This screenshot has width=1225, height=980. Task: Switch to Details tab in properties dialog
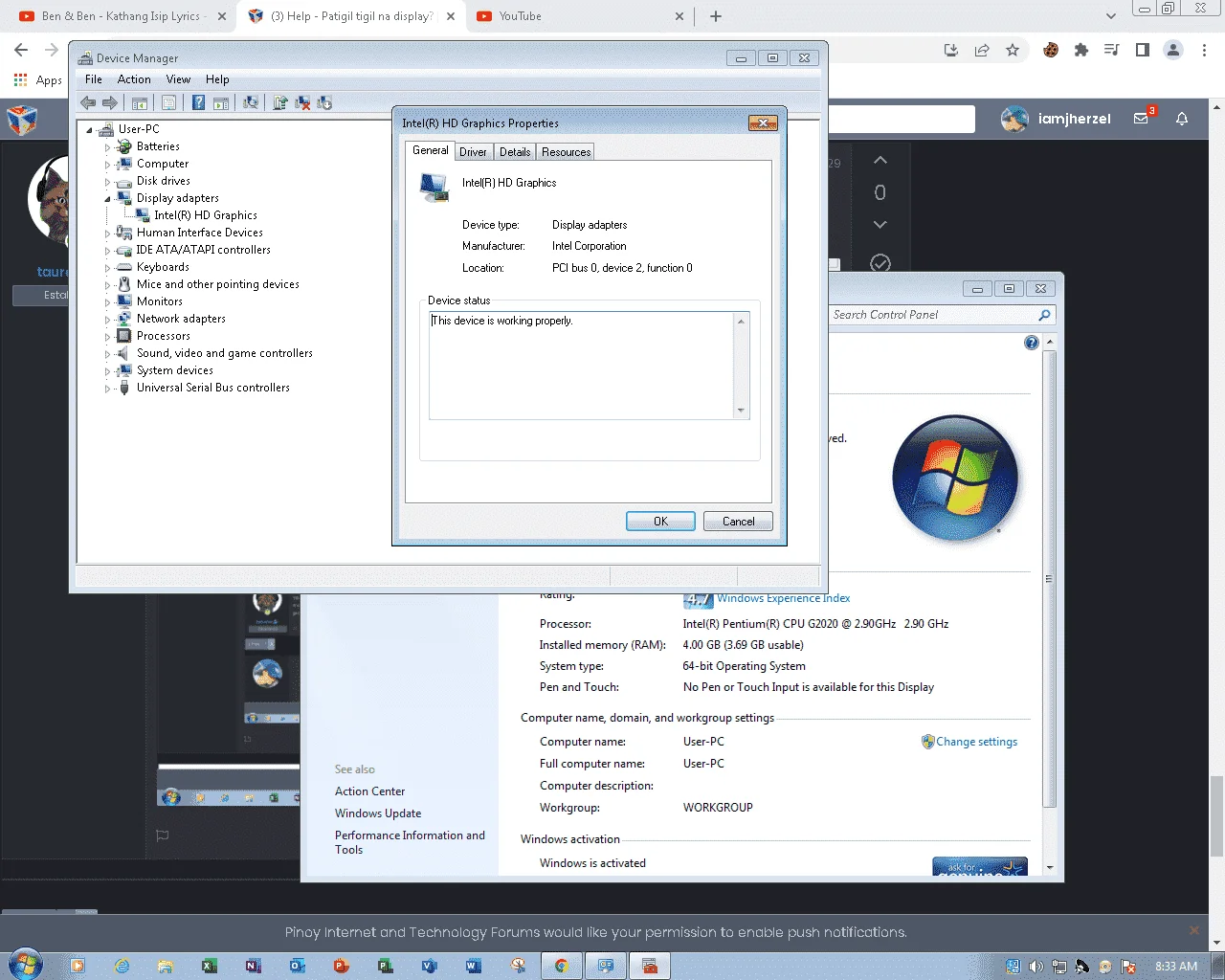(515, 152)
